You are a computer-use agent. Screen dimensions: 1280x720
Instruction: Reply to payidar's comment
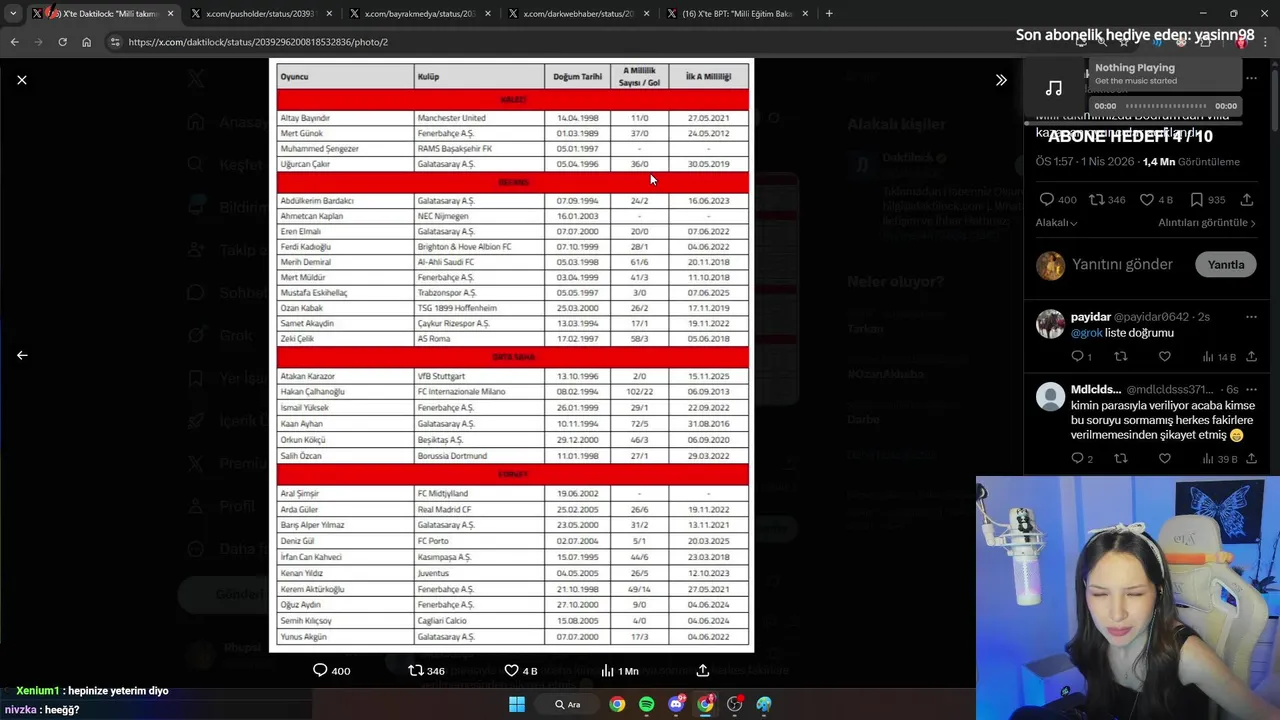point(1077,356)
